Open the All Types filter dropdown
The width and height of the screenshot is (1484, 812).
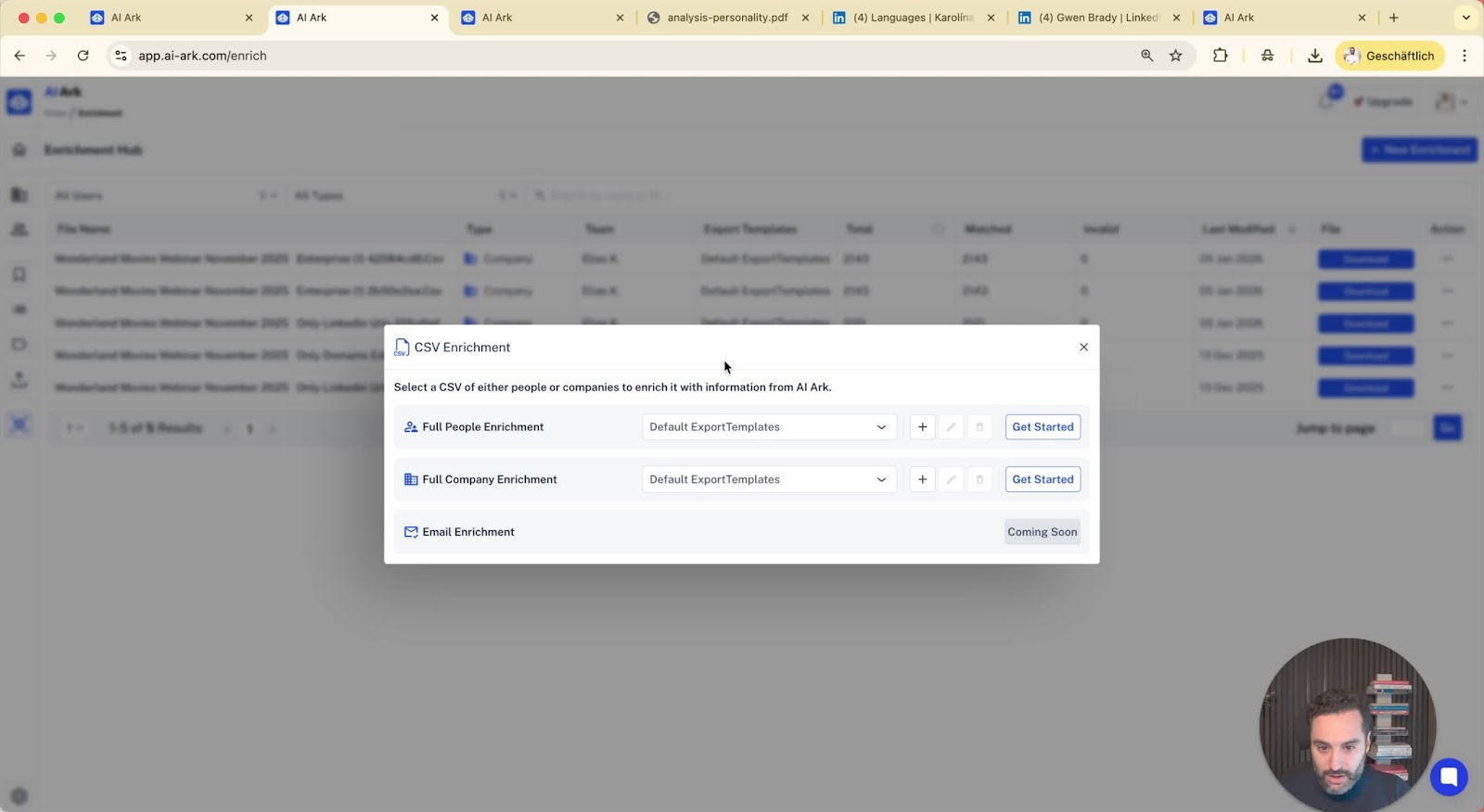(404, 196)
